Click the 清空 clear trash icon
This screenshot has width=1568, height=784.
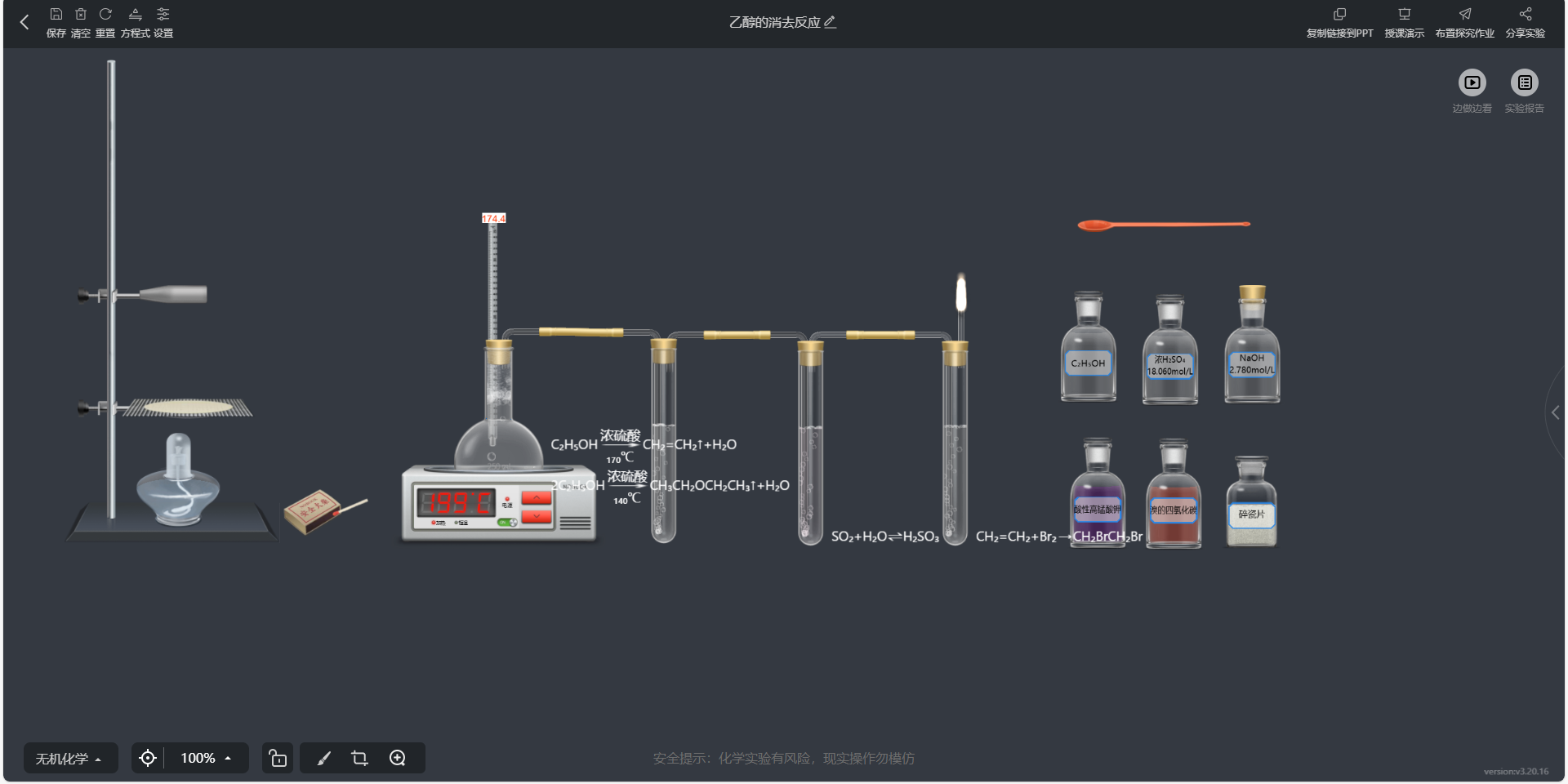click(81, 14)
